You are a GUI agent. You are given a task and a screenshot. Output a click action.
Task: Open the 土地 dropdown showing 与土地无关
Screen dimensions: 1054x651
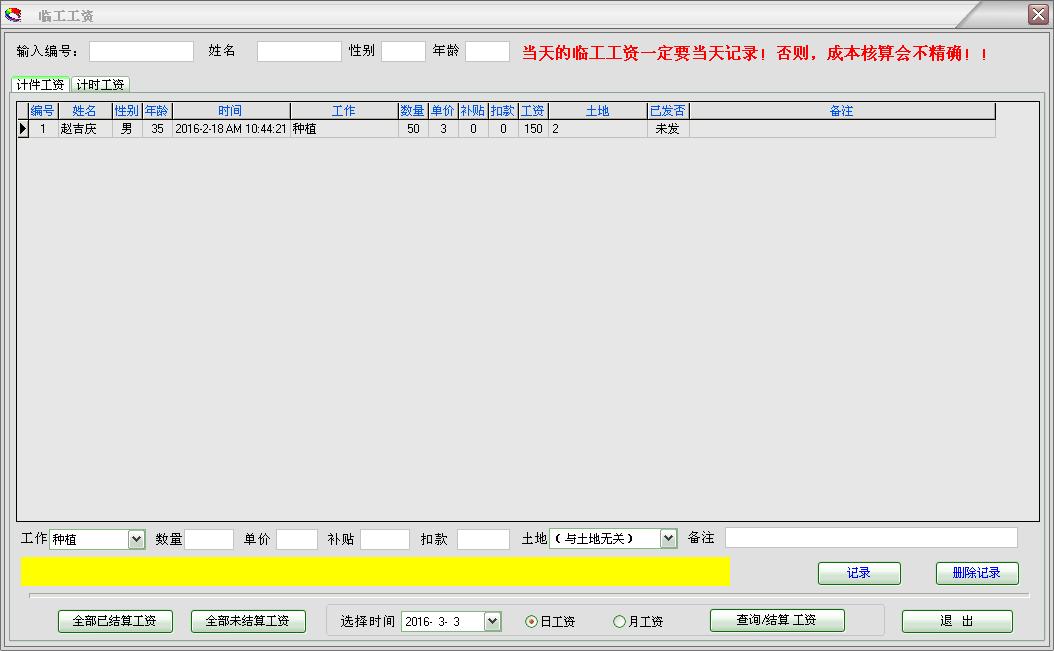[667, 538]
